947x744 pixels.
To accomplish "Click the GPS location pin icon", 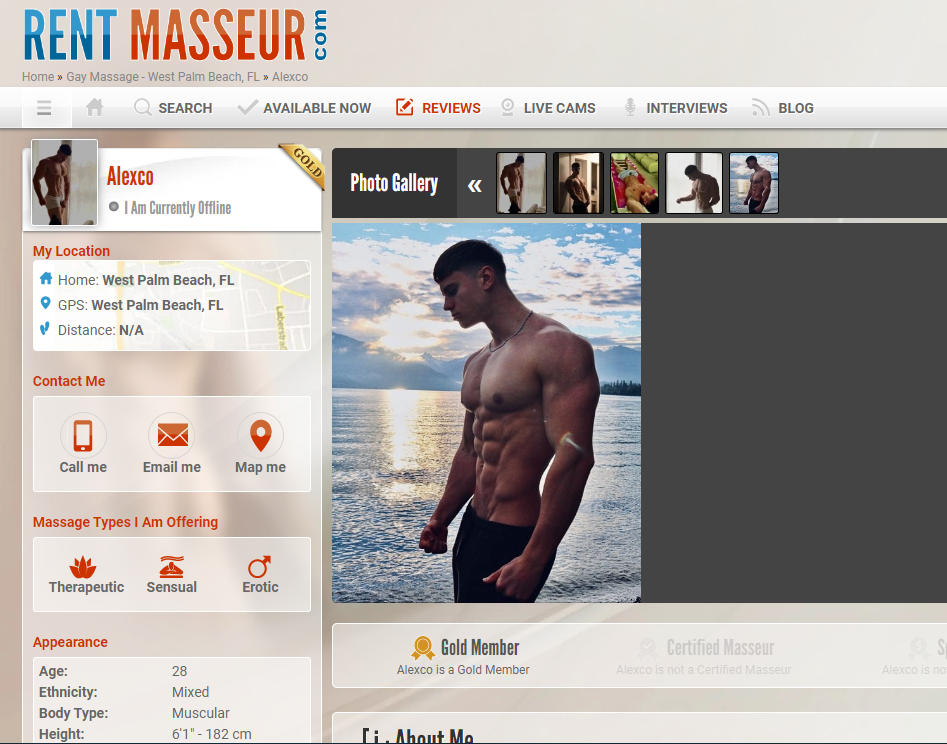I will pyautogui.click(x=45, y=303).
